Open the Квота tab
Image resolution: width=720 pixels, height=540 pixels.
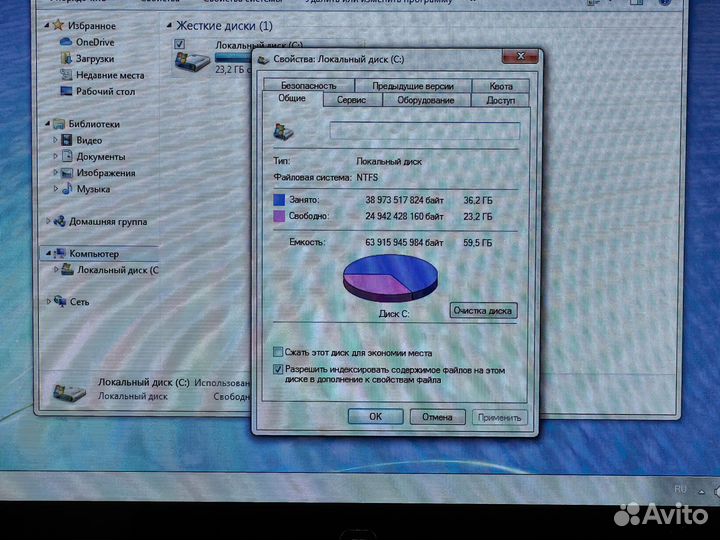pyautogui.click(x=501, y=85)
